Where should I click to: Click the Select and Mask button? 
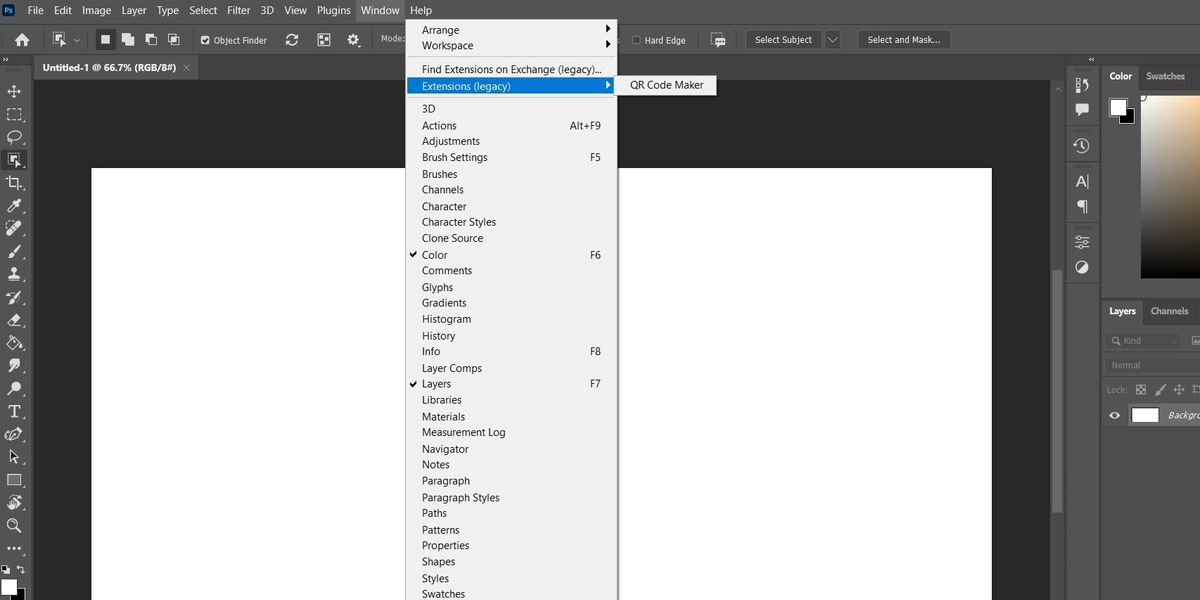coord(902,40)
